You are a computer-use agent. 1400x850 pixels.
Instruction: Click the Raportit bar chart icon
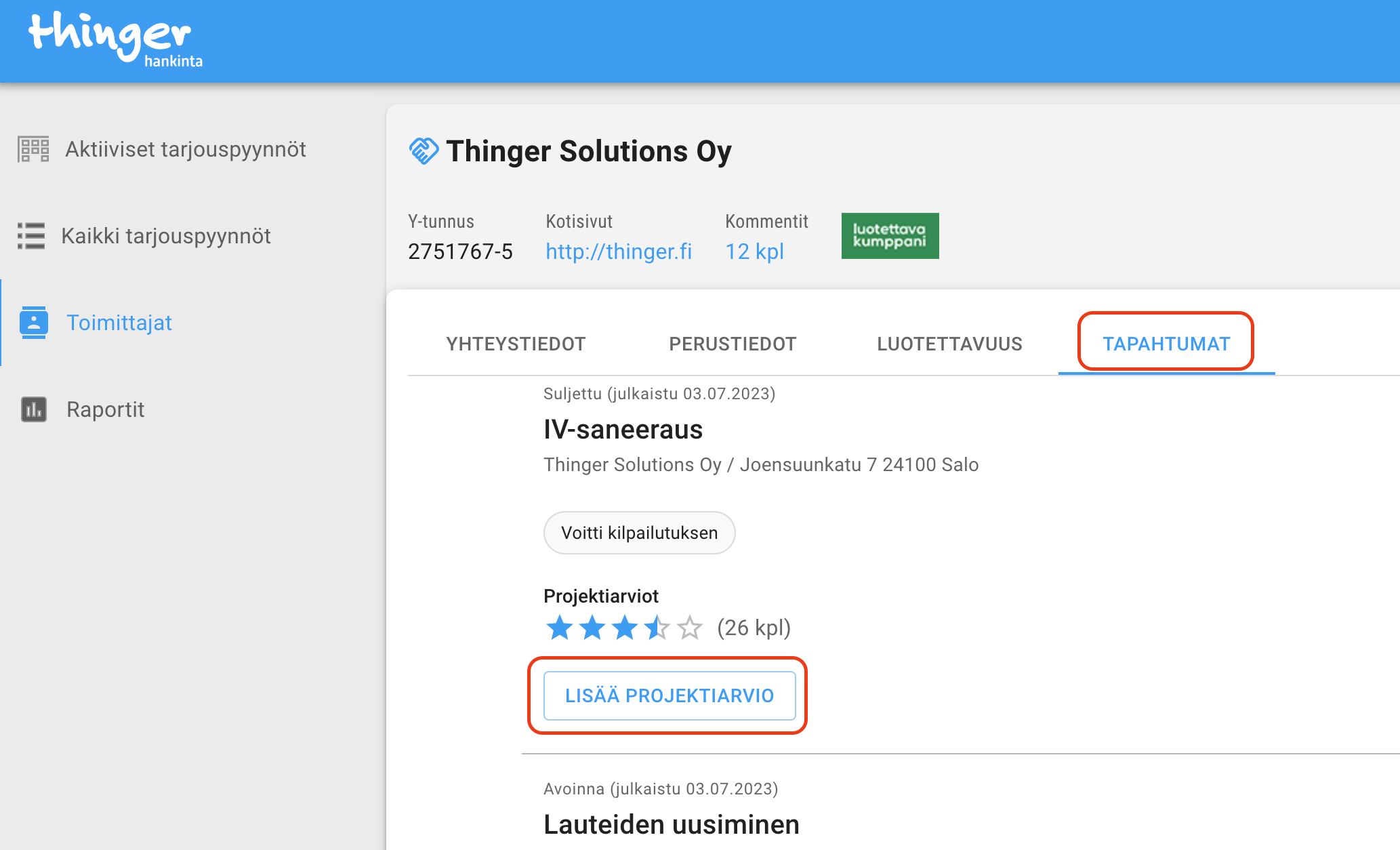[34, 409]
